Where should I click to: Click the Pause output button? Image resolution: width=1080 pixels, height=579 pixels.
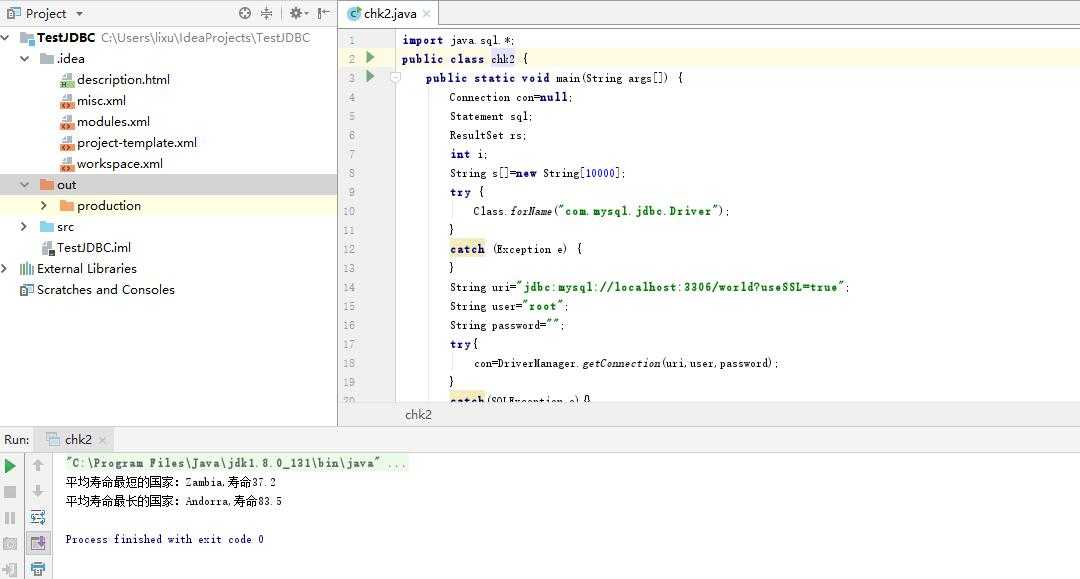click(x=10, y=518)
